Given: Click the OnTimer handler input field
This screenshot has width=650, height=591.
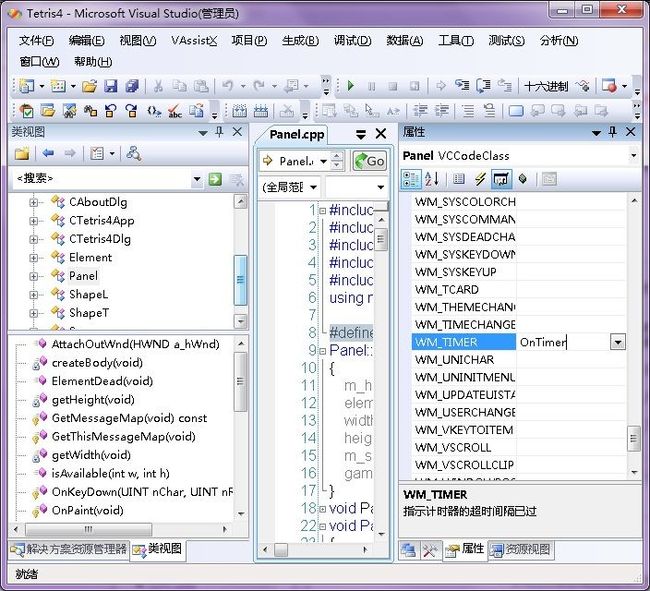Looking at the screenshot, I should click(x=563, y=342).
